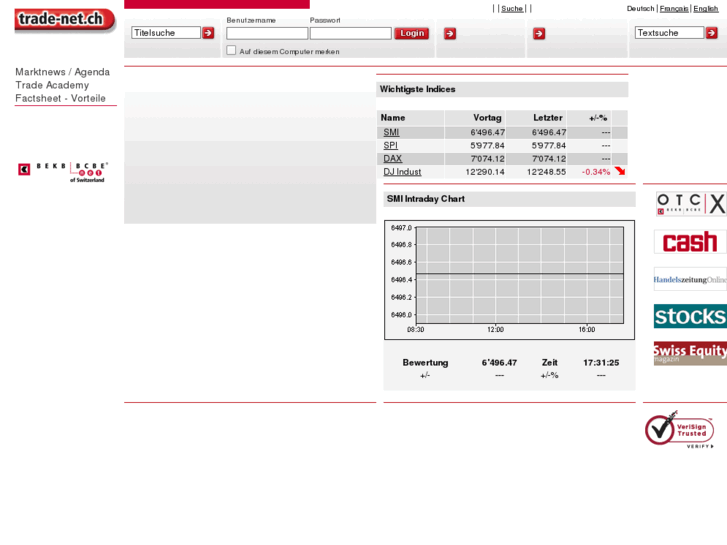Switch language to Français
The width and height of the screenshot is (727, 545).
pyautogui.click(x=674, y=9)
